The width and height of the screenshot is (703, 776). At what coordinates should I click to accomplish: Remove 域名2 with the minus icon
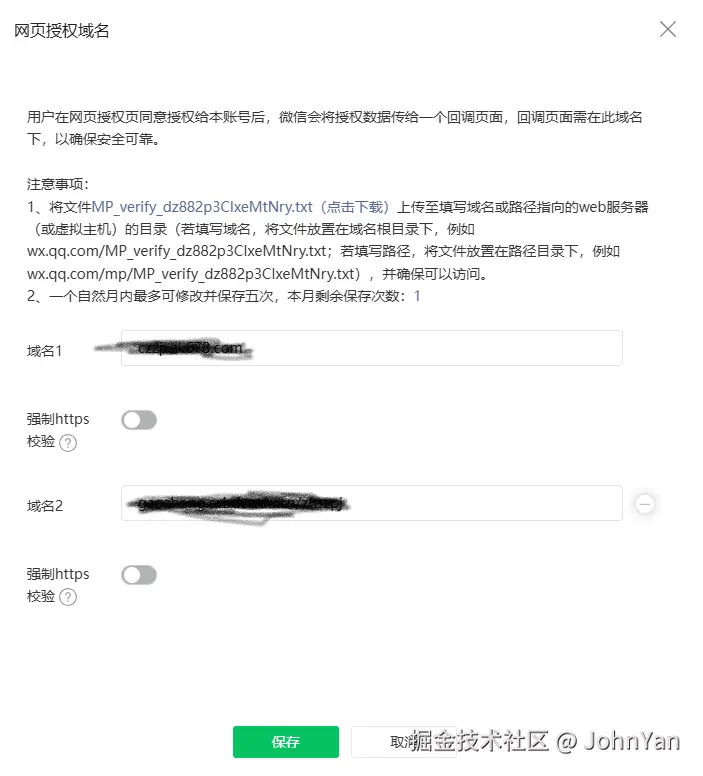tap(645, 504)
